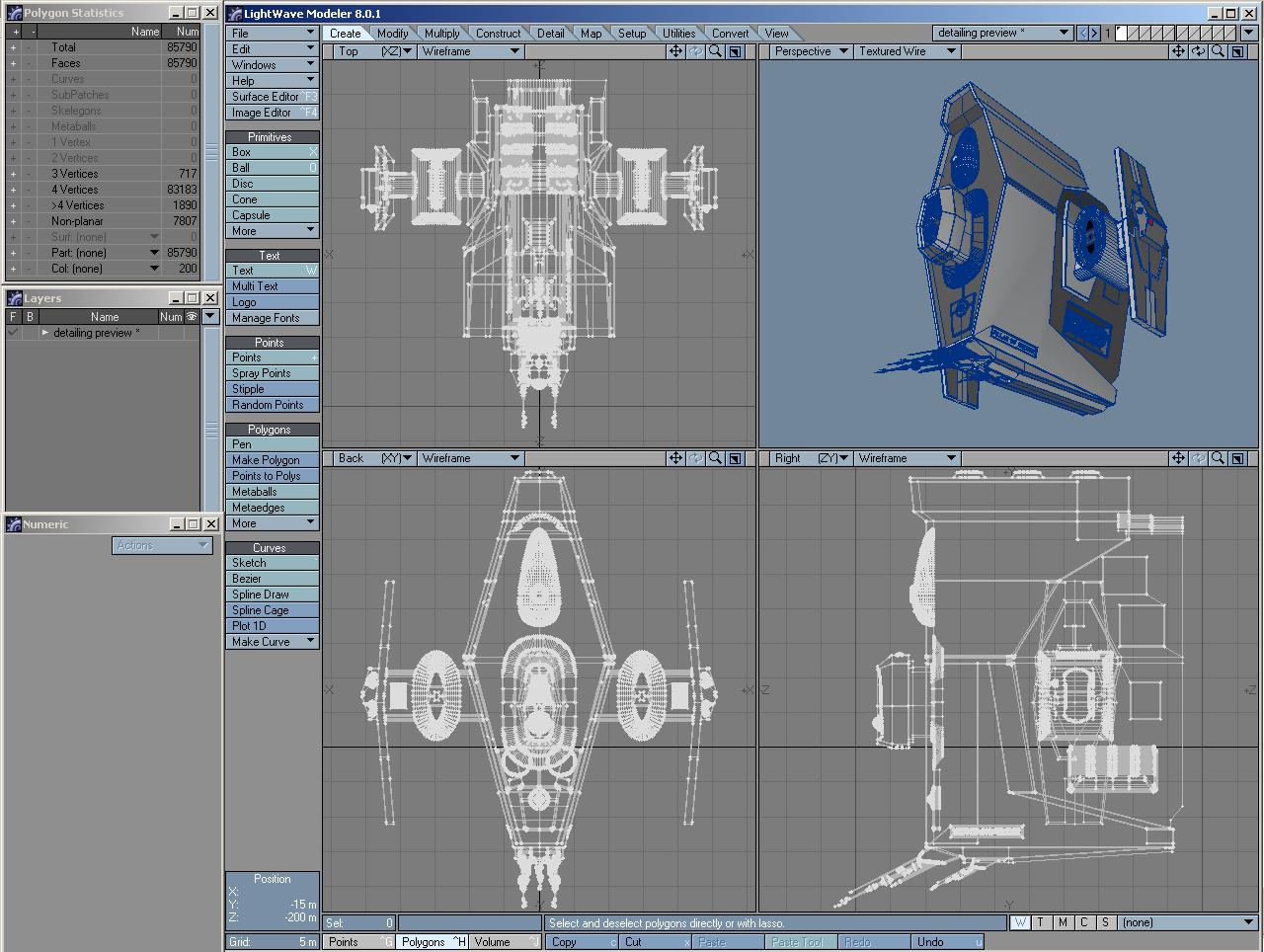Switch to the Modify tab
1264x952 pixels.
[392, 33]
